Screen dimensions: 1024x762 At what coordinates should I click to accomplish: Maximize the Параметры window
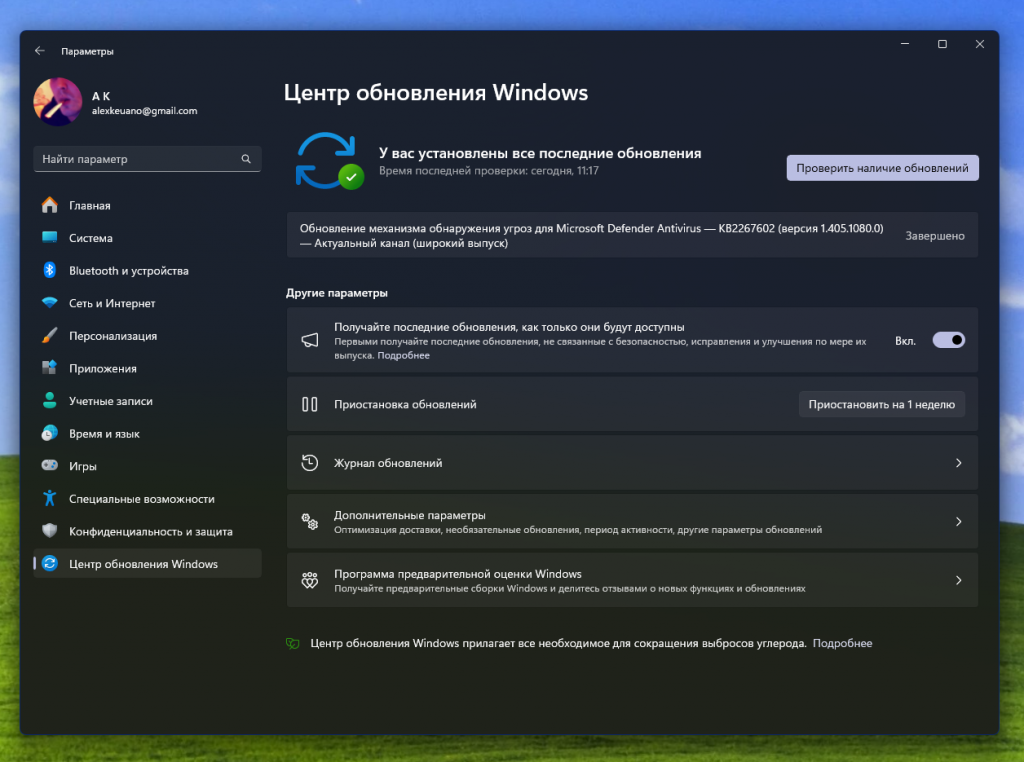[942, 44]
